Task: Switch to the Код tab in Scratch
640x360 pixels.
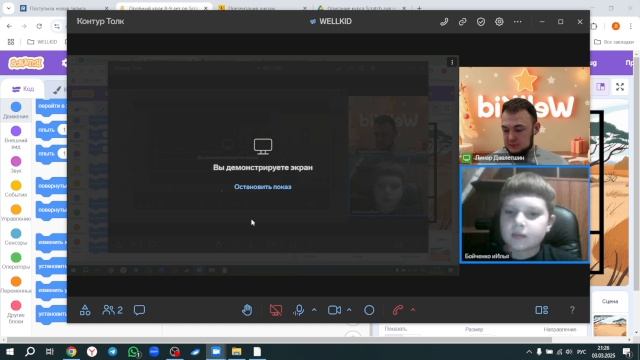Action: tap(23, 89)
